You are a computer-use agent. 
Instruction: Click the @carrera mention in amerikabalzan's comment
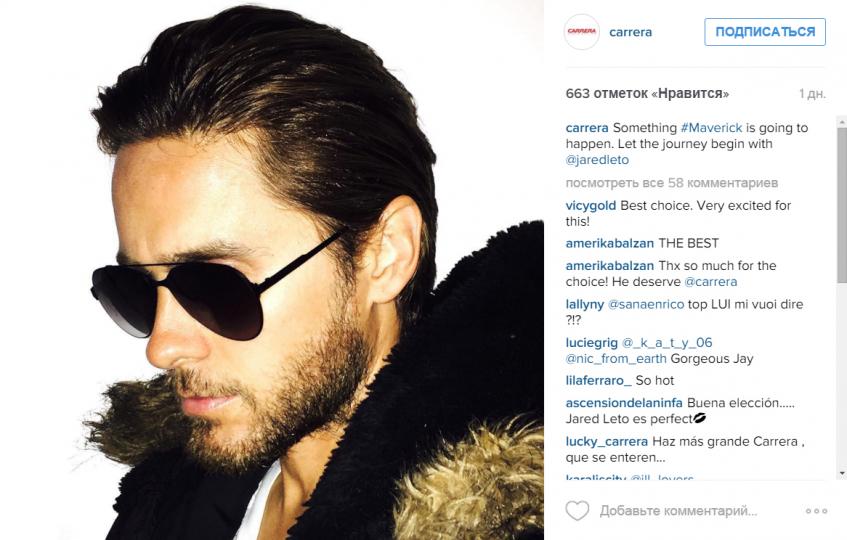pyautogui.click(x=710, y=282)
